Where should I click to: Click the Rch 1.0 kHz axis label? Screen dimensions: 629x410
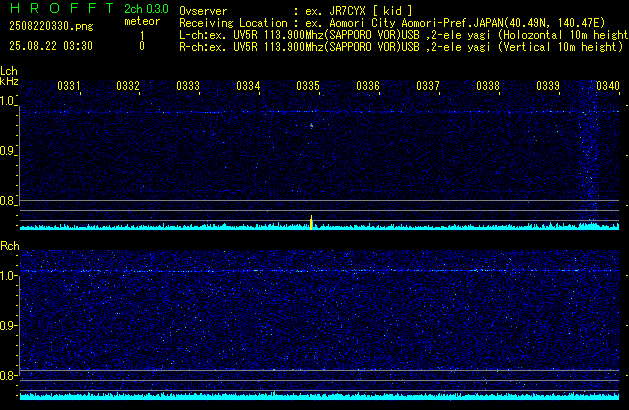click(x=8, y=276)
